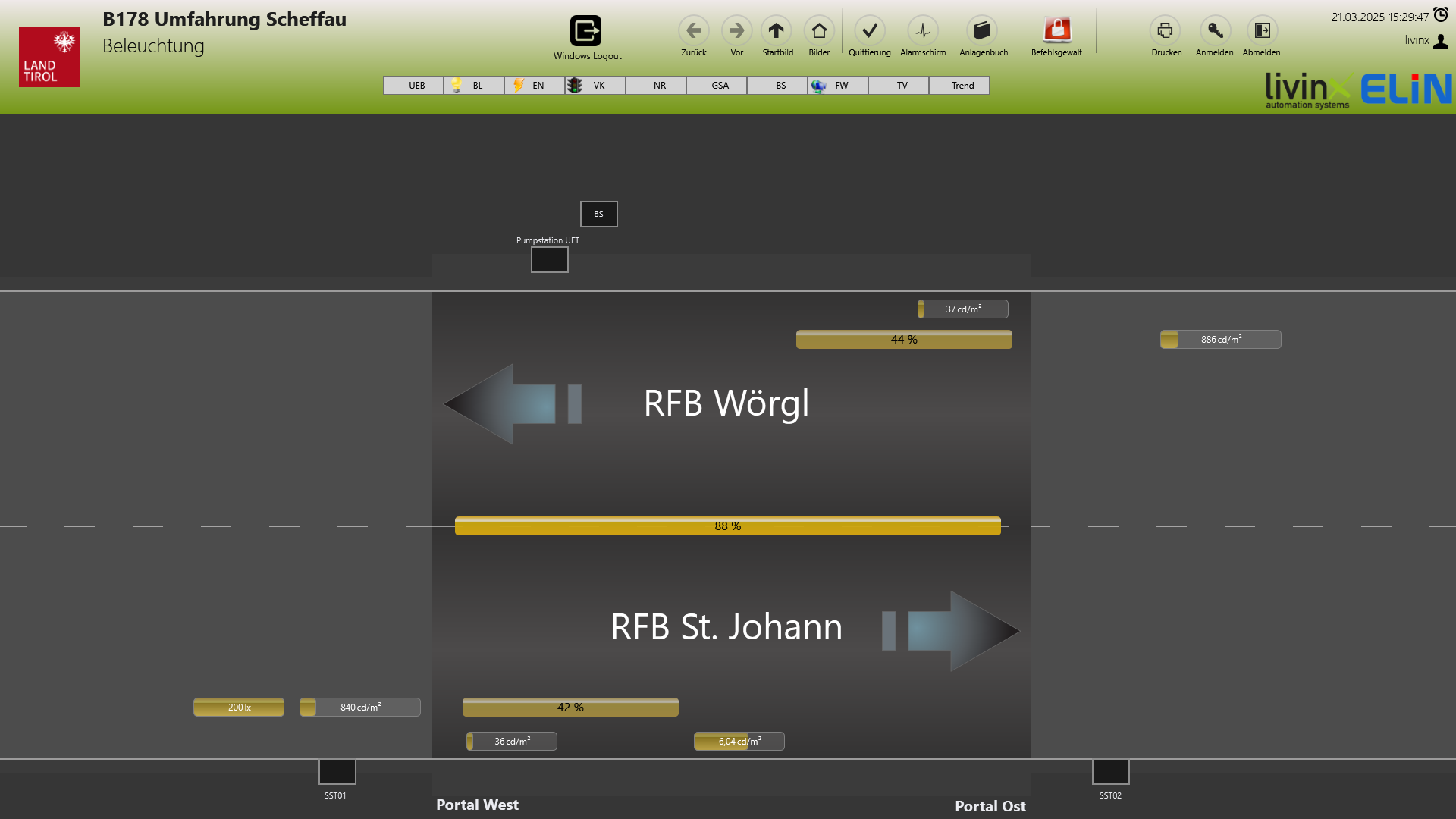Click the 88 % brightness bar
Screen dimensions: 1456x819
[x=728, y=526]
